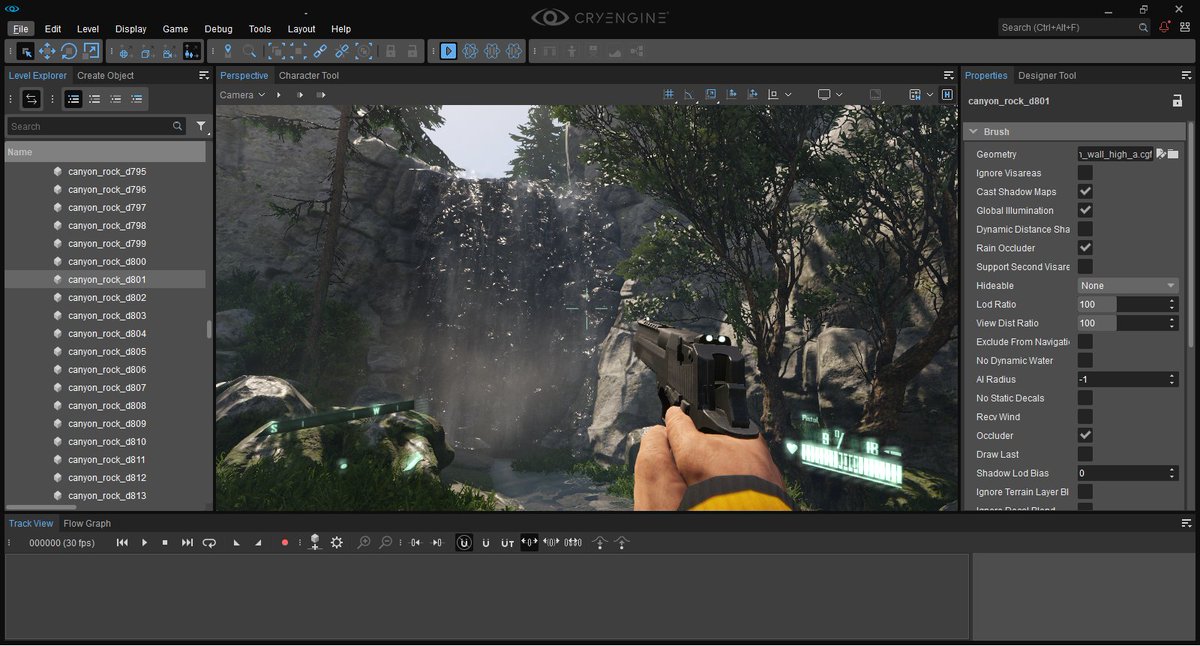Toggle magnet snapping icon in Track View

[x=464, y=542]
